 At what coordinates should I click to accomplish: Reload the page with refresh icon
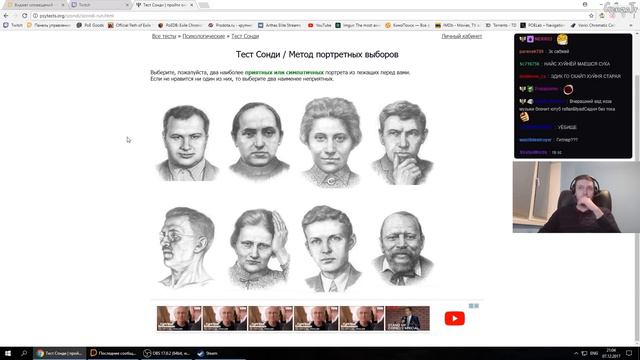point(24,16)
